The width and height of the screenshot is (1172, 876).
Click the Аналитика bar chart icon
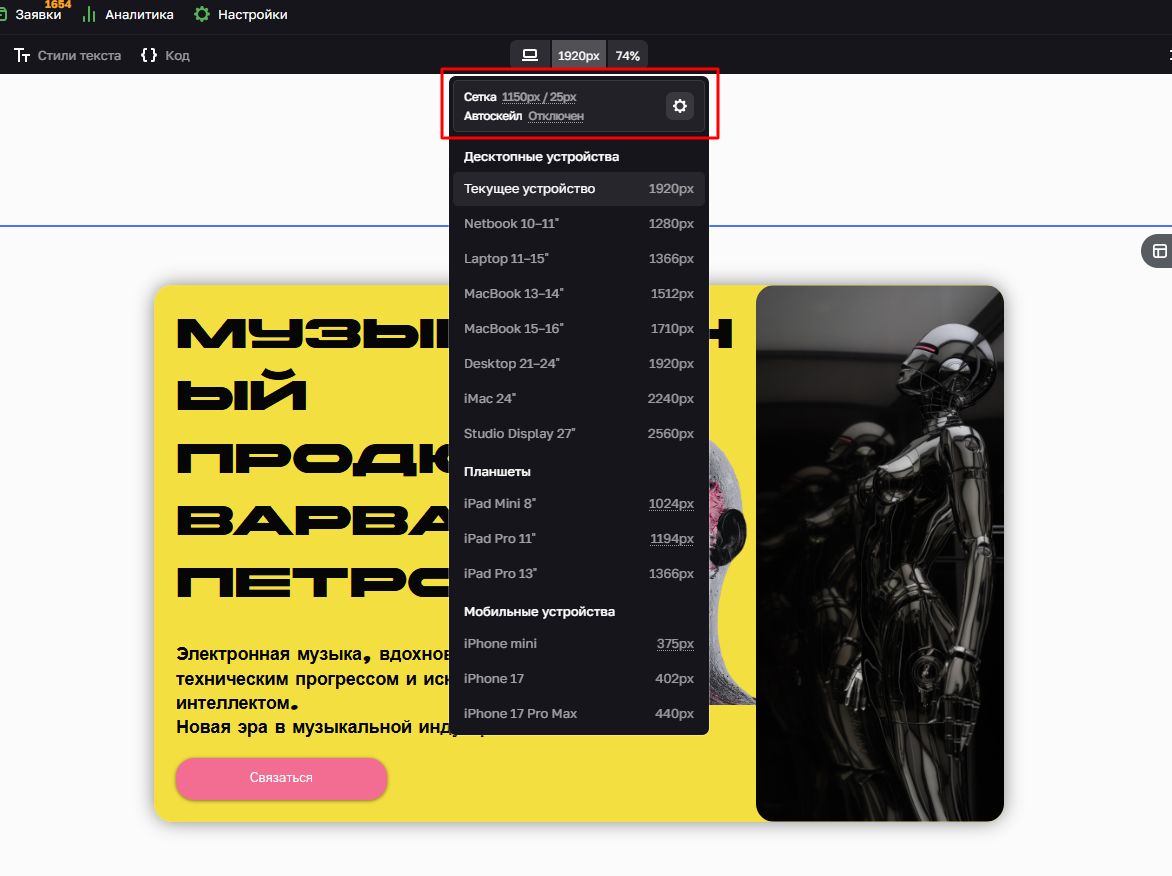point(89,14)
